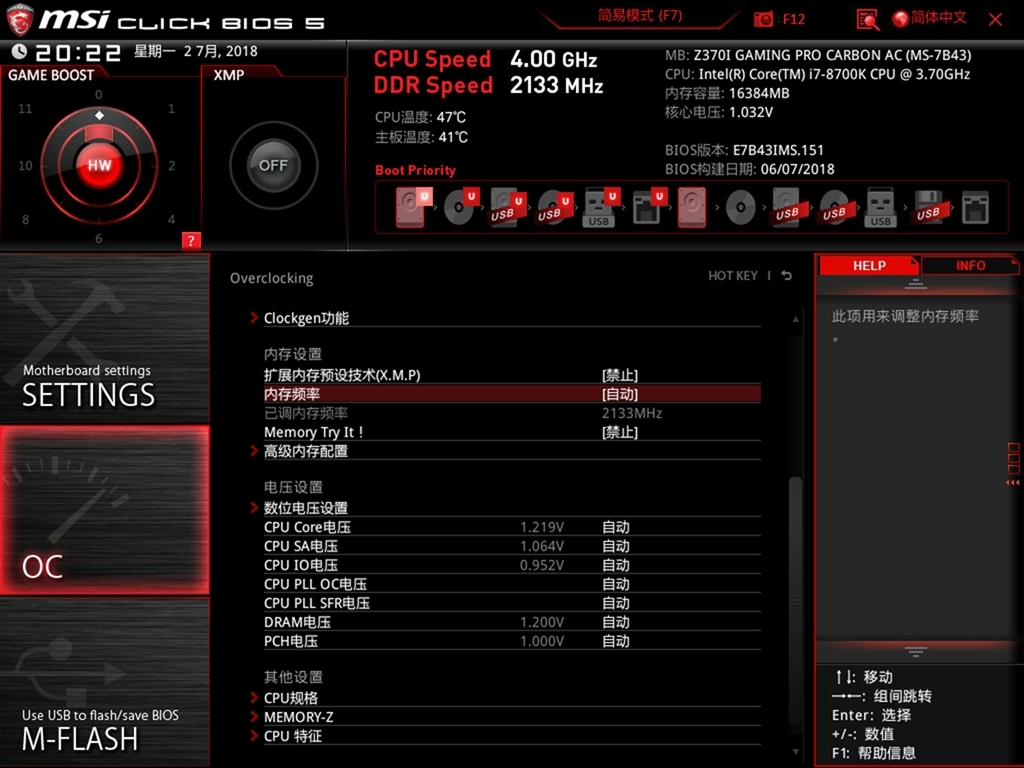Click XMP header tab
The image size is (1024, 768).
tap(229, 75)
